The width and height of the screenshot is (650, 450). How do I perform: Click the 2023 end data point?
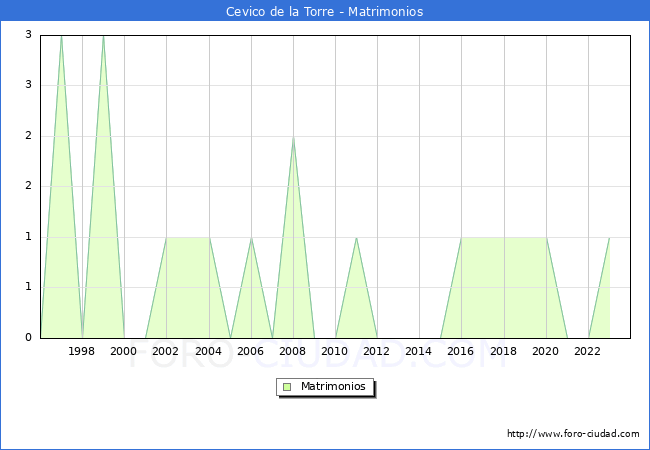[609, 237]
